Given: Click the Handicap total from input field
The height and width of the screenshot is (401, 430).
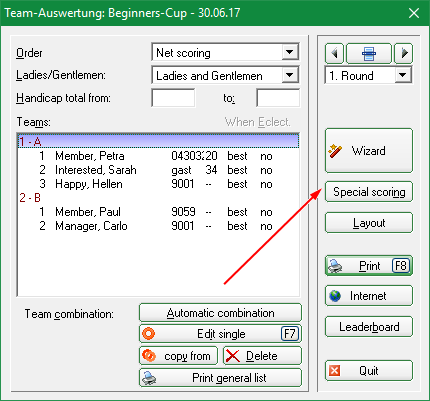Looking at the screenshot, I should (173, 98).
